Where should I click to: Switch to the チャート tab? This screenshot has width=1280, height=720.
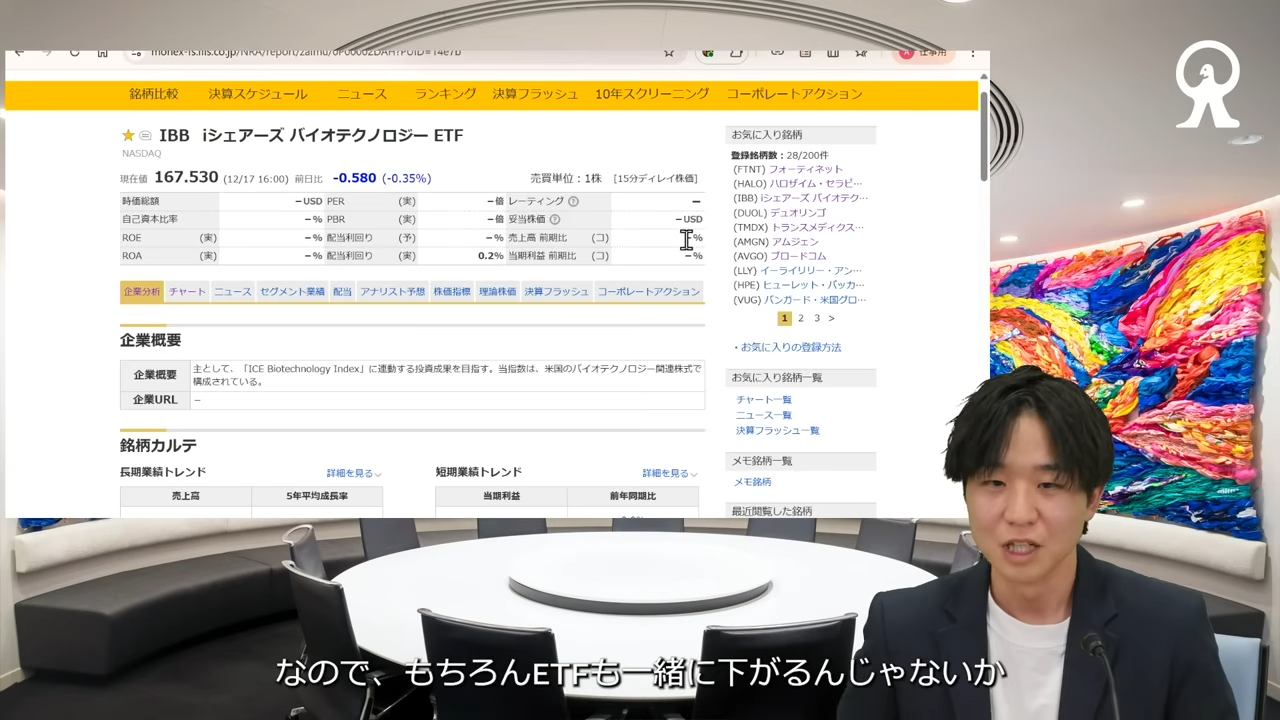click(187, 292)
